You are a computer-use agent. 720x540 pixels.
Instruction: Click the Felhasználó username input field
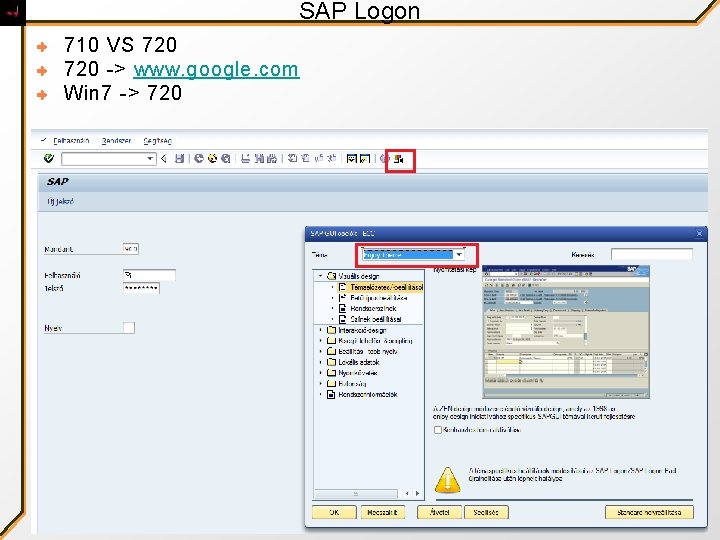pyautogui.click(x=149, y=275)
